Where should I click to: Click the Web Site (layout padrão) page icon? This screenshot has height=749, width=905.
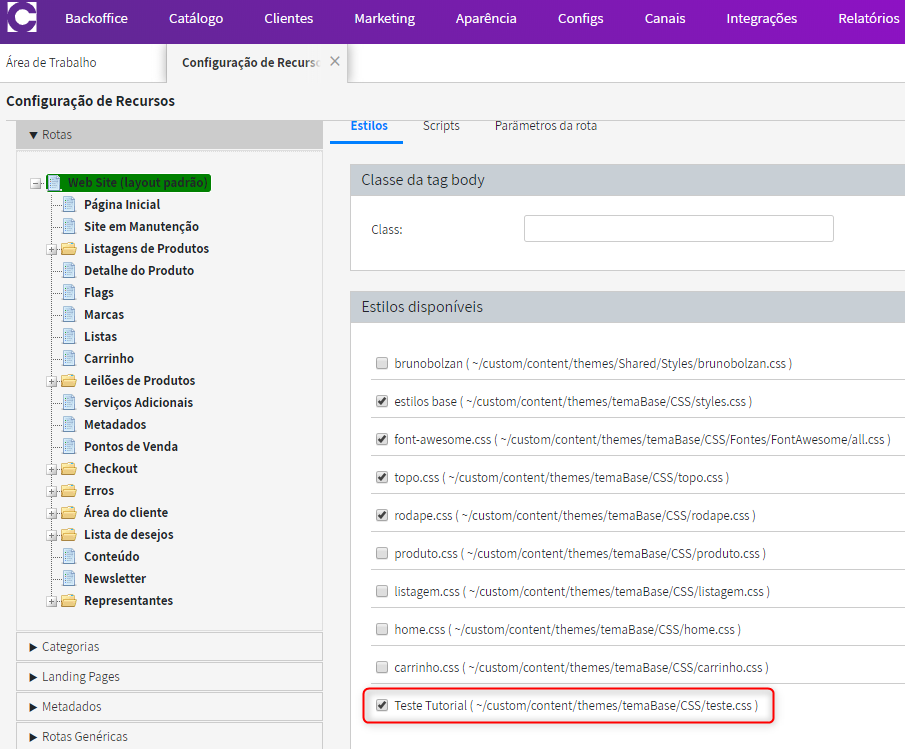coord(55,183)
